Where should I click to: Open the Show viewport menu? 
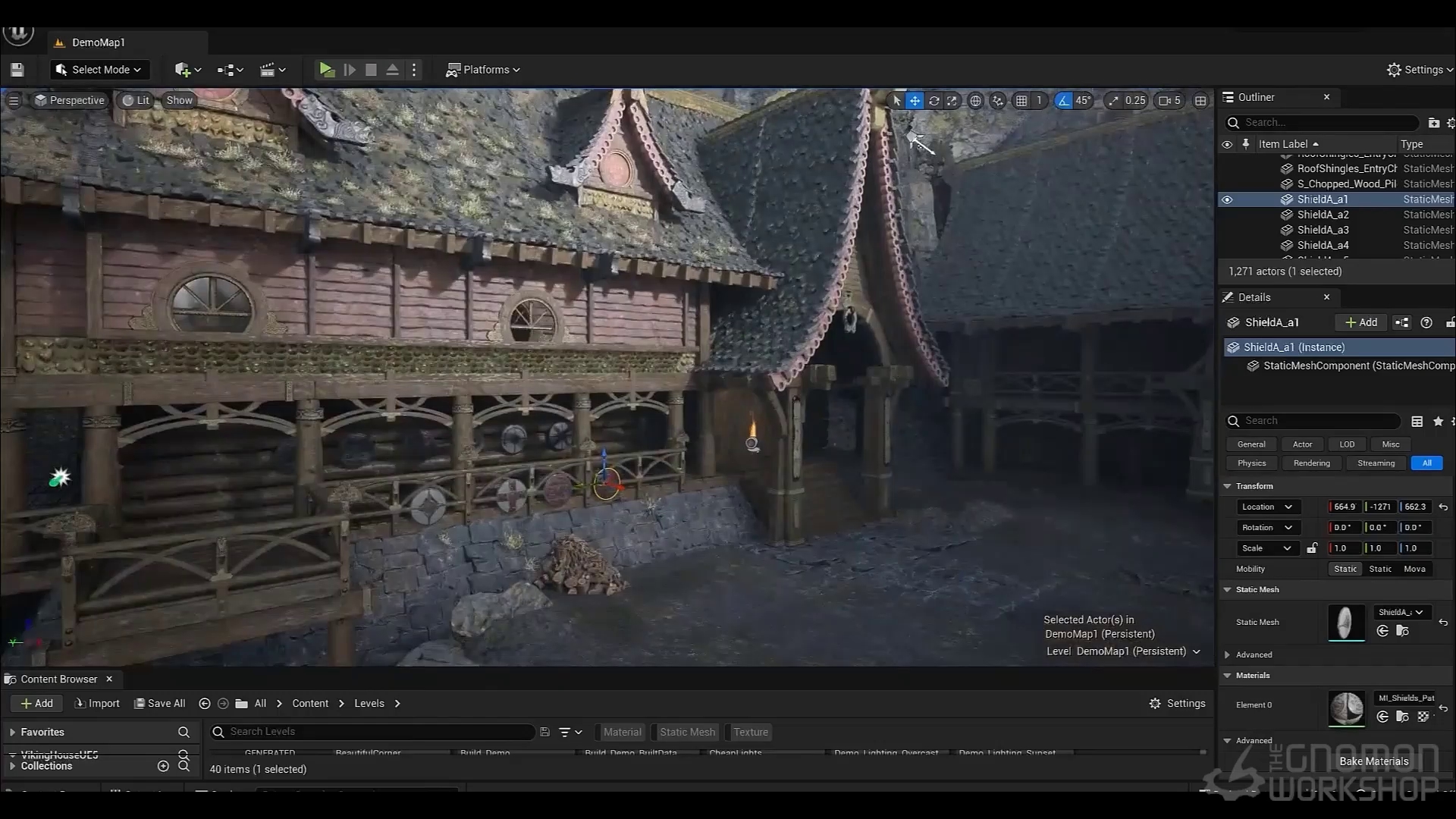click(x=180, y=100)
